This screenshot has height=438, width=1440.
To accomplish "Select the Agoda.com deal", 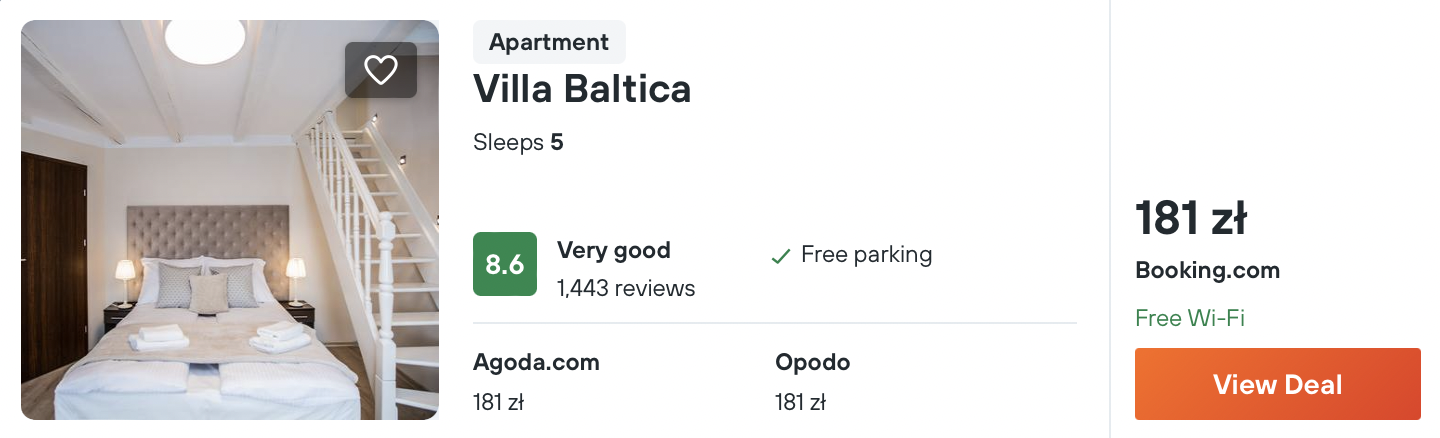I will [x=536, y=362].
